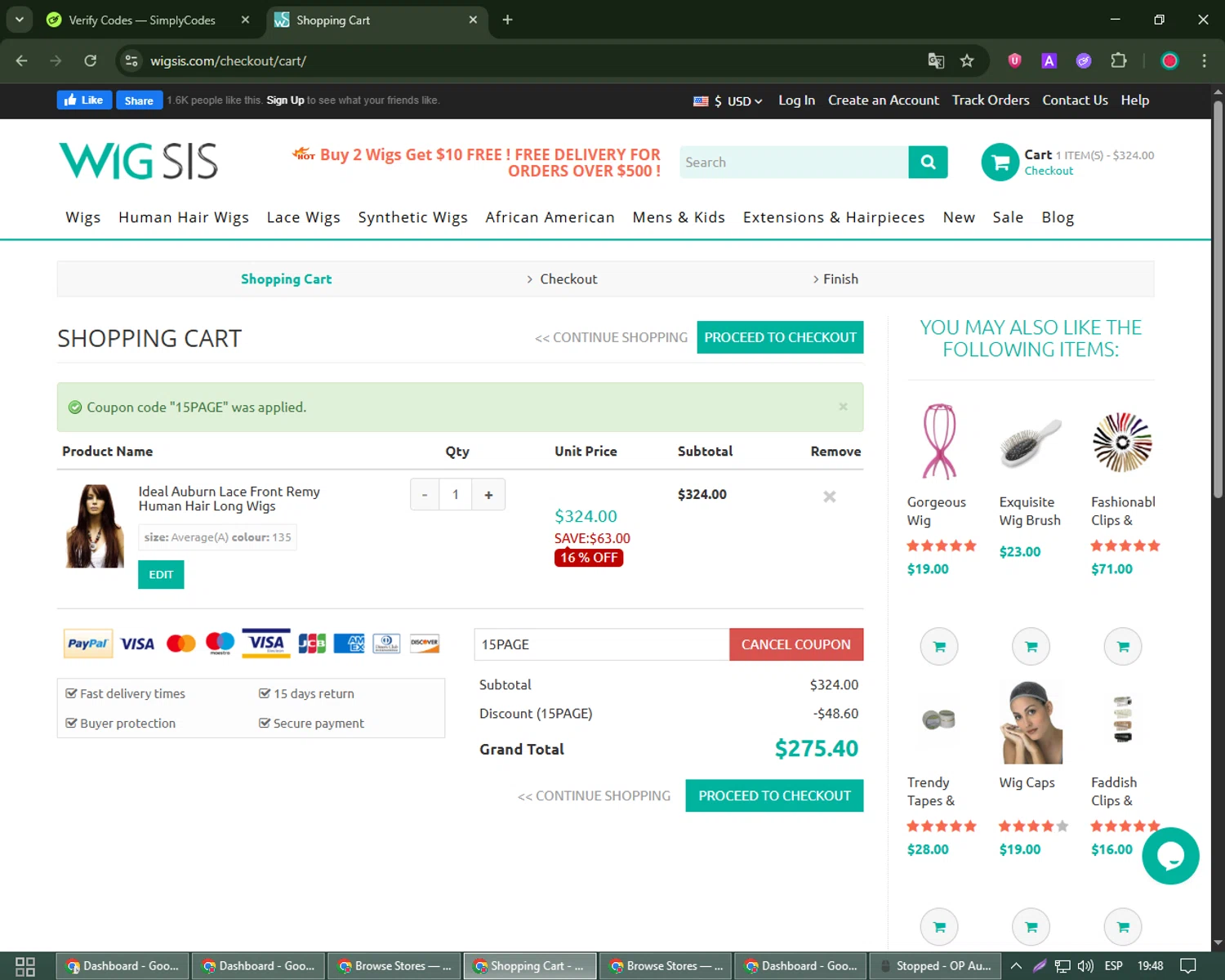Click quantity value field
1225x980 pixels.
456,494
